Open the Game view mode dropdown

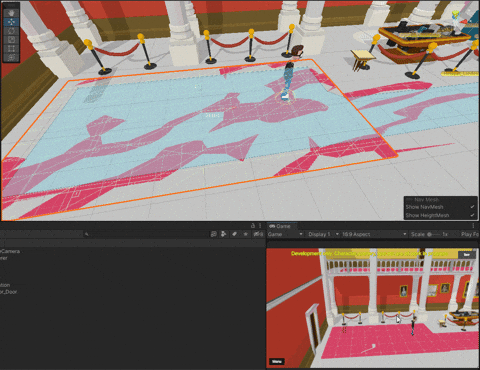[x=285, y=234]
